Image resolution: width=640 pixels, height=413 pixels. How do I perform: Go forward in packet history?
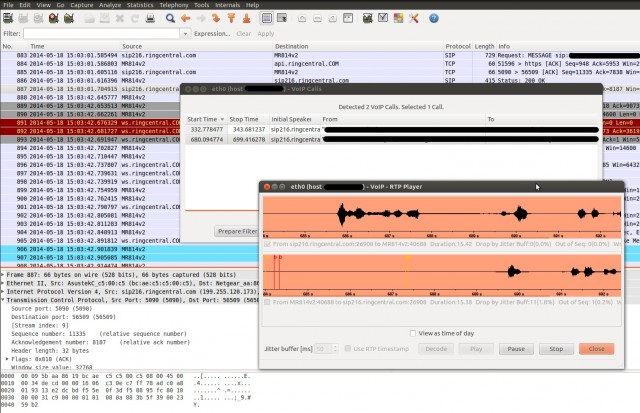tap(201, 18)
